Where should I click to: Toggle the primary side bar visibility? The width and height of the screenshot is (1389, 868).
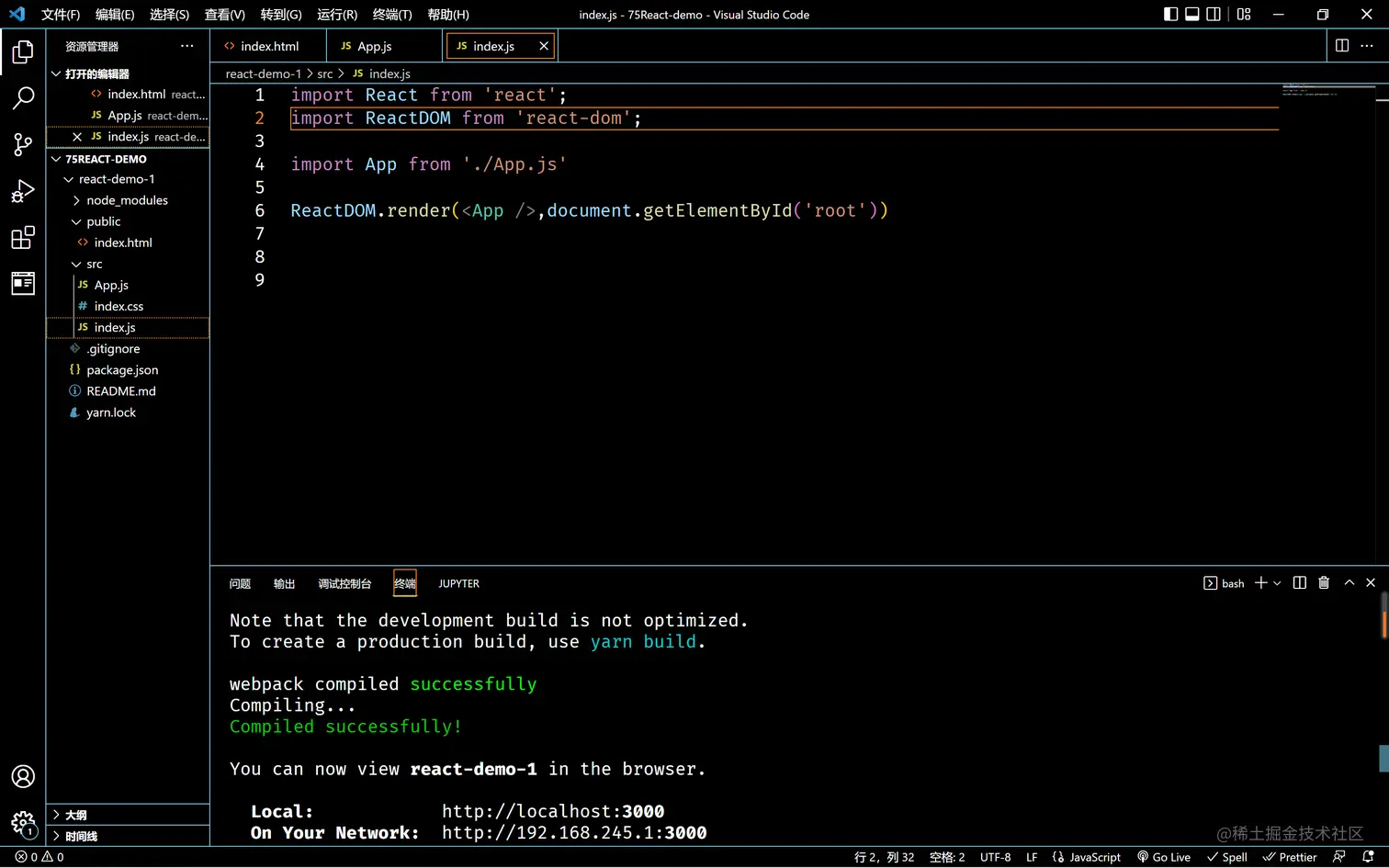click(1170, 15)
